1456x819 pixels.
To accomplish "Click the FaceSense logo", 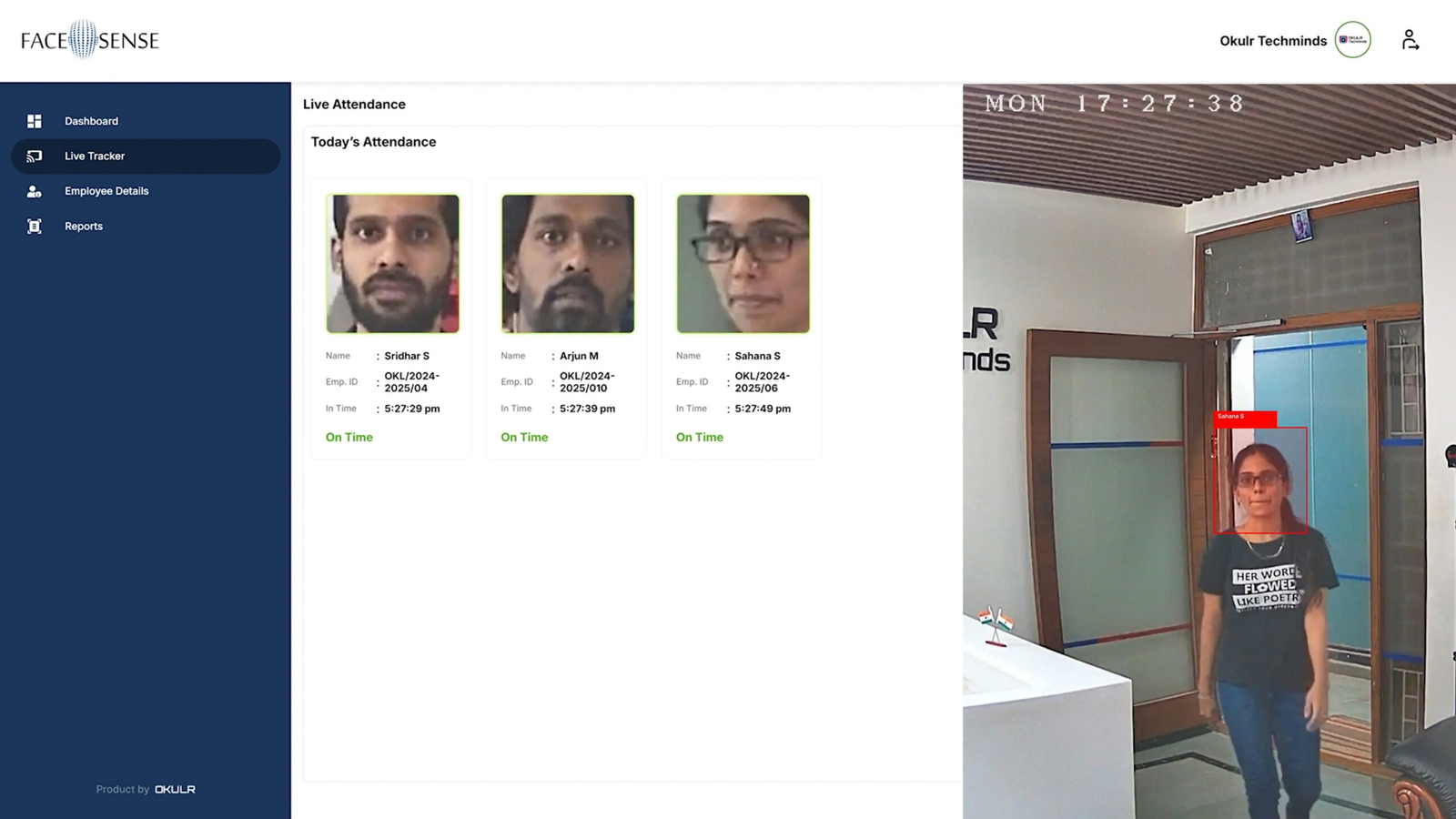I will (90, 40).
